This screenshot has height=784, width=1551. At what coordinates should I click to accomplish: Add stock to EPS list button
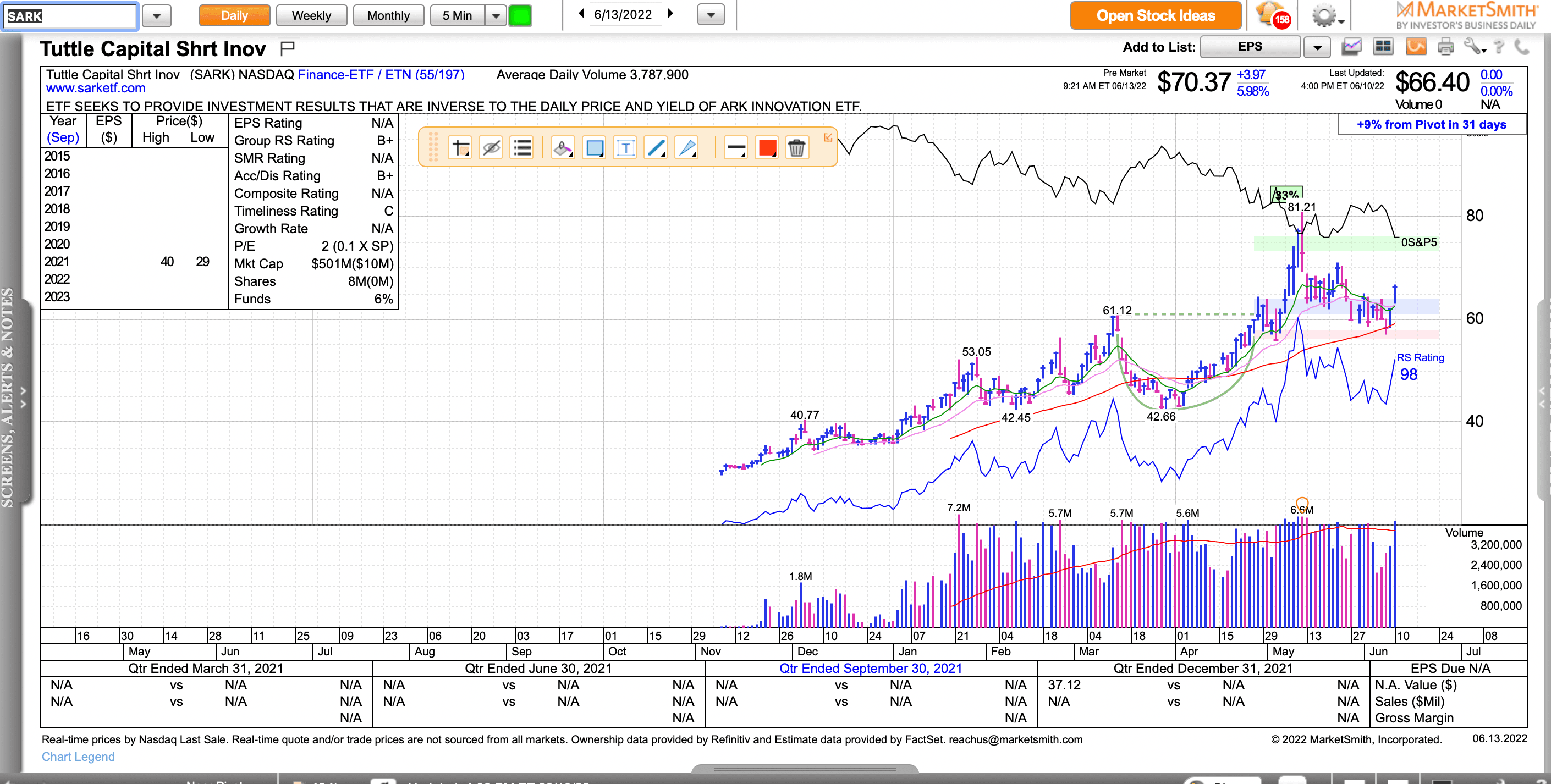pos(1250,47)
